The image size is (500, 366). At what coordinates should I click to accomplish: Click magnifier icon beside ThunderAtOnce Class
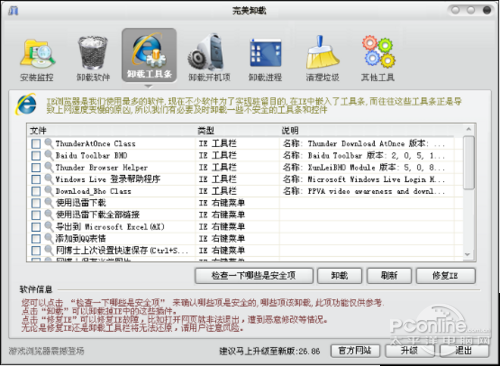[x=49, y=143]
